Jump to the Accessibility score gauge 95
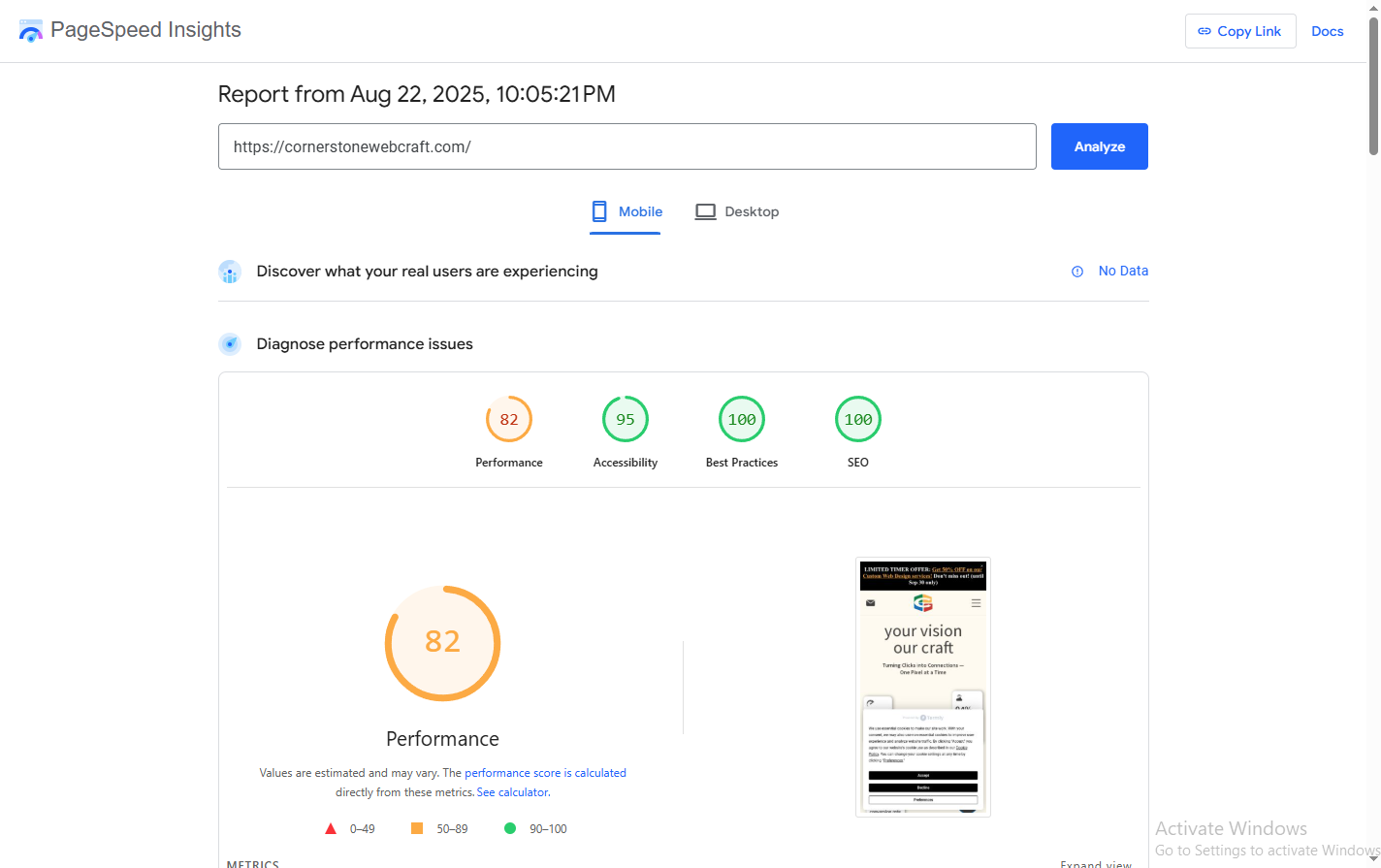The image size is (1381, 868). tap(626, 420)
